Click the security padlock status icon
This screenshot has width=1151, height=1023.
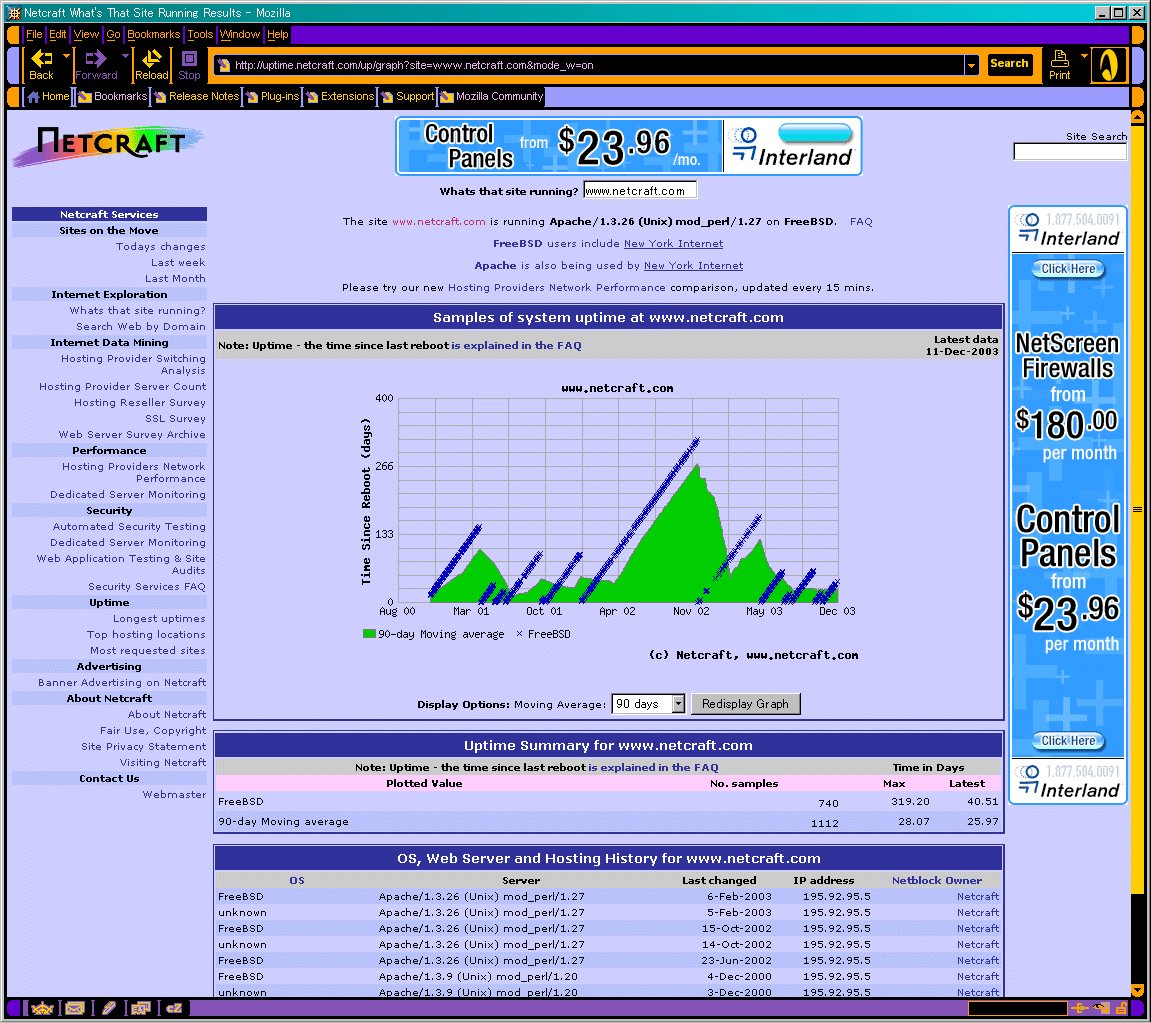1121,1008
